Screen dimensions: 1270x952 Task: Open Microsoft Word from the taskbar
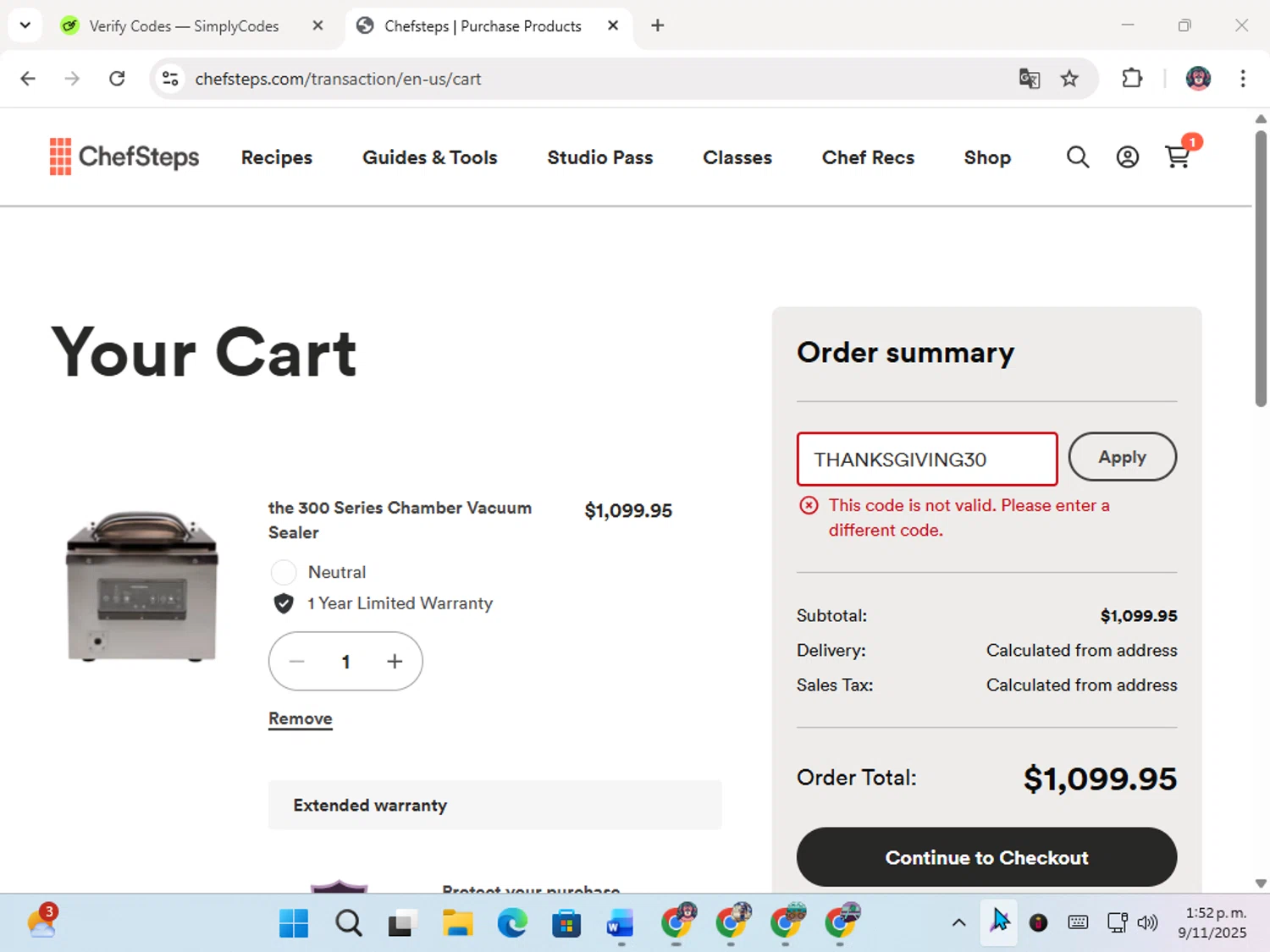coord(620,923)
